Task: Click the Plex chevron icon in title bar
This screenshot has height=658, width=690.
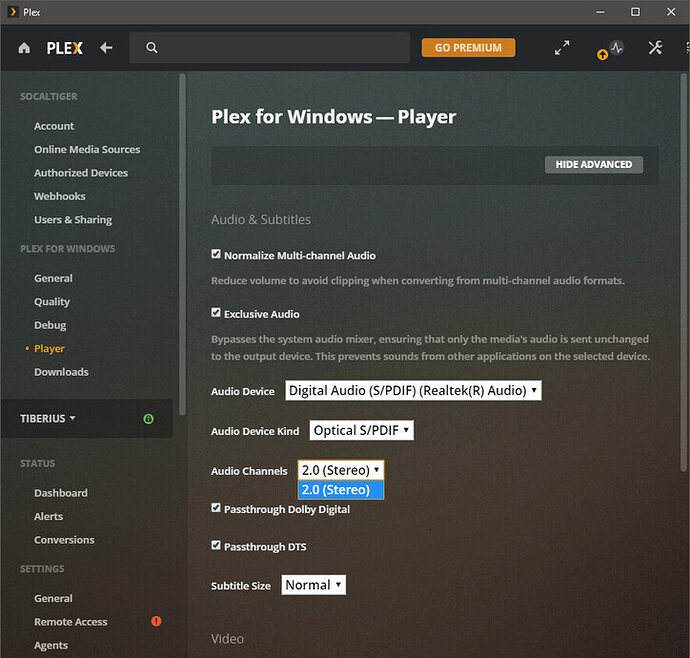Action: pyautogui.click(x=13, y=12)
